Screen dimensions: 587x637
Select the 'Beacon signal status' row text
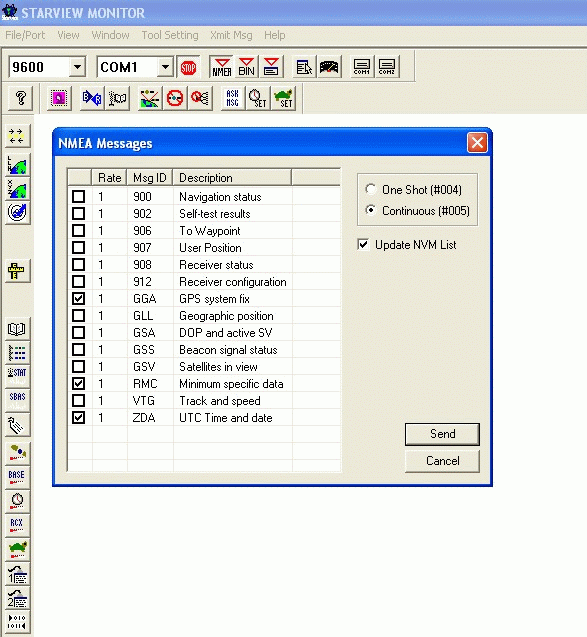click(x=228, y=350)
